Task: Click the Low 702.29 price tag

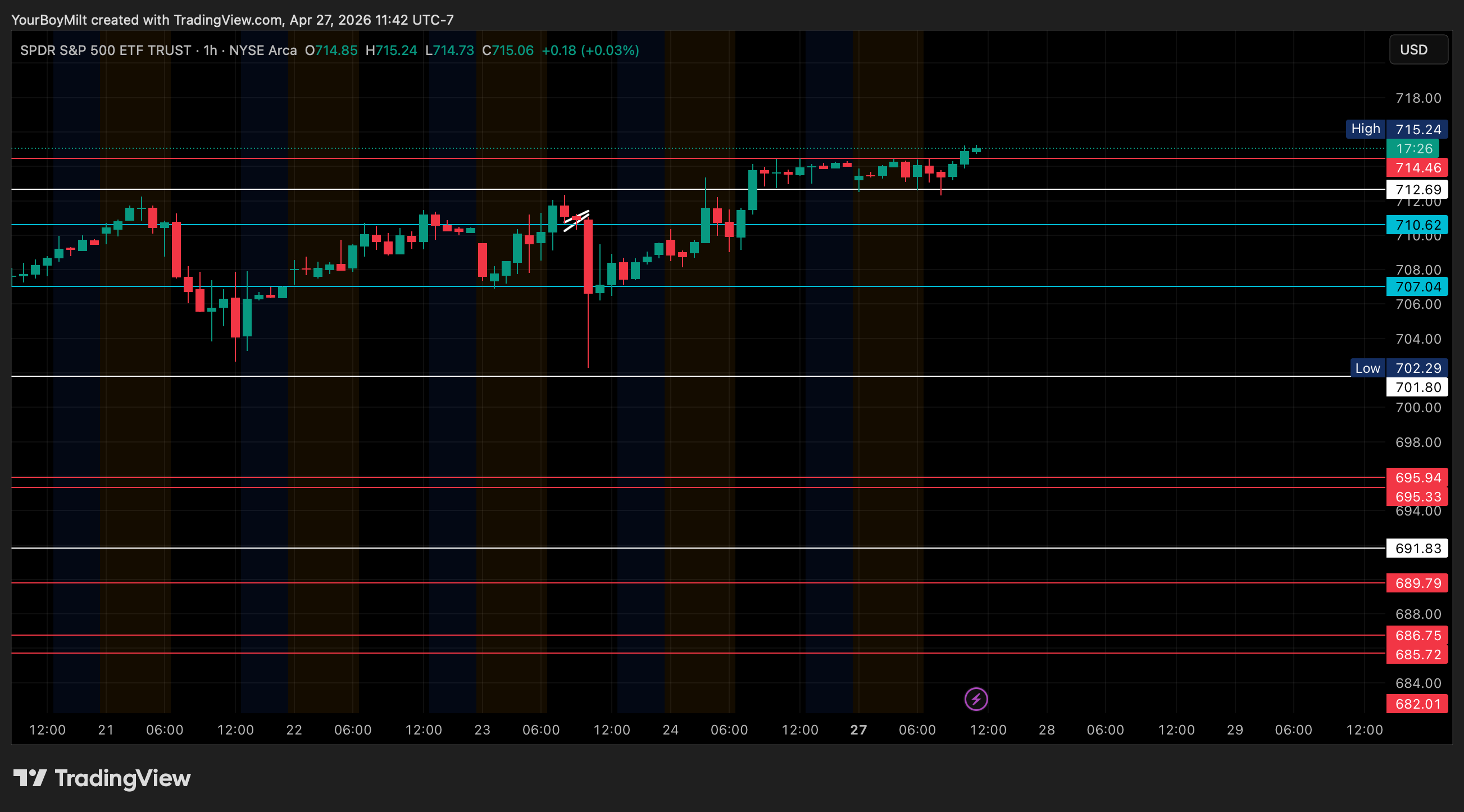Action: coord(1399,368)
